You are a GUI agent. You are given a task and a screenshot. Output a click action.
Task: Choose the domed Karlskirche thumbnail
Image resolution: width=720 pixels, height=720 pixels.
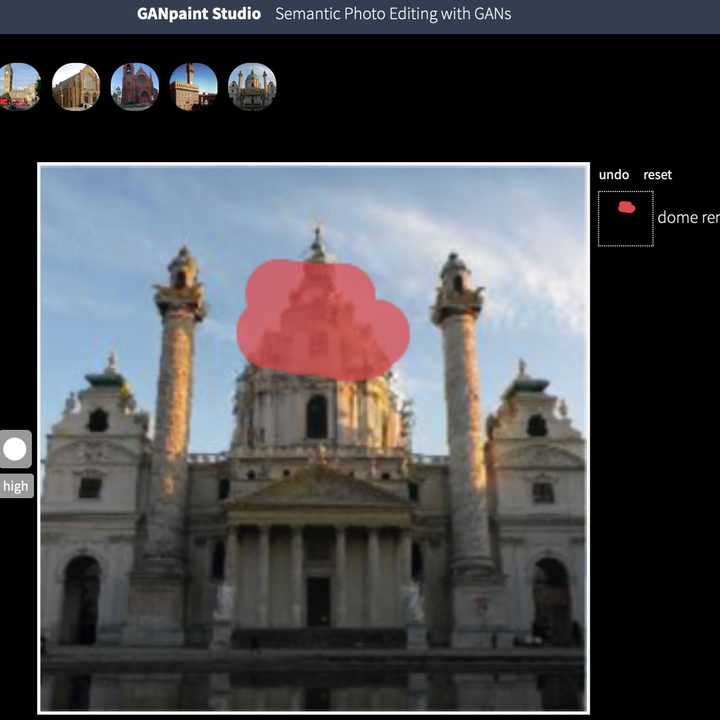[x=252, y=87]
